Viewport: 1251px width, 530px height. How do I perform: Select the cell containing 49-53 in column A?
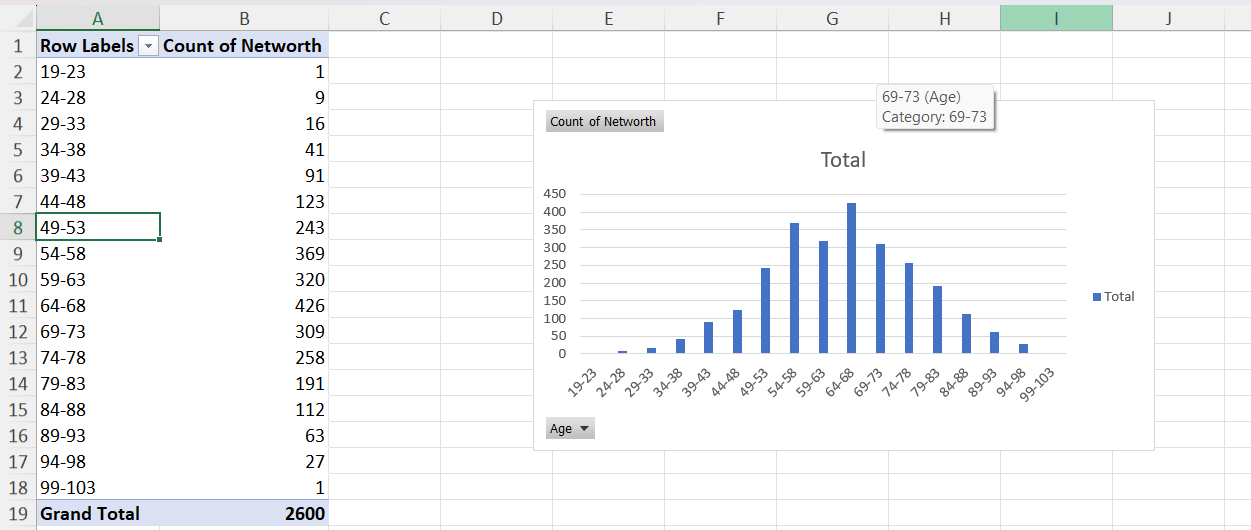(x=97, y=227)
